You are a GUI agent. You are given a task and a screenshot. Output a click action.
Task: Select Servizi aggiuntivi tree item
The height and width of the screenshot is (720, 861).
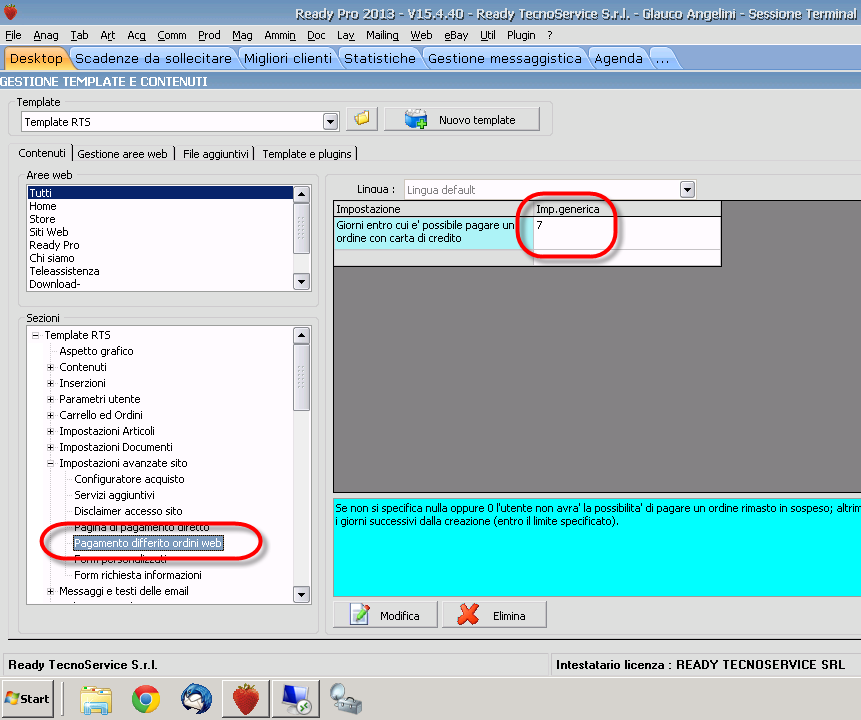(x=114, y=495)
